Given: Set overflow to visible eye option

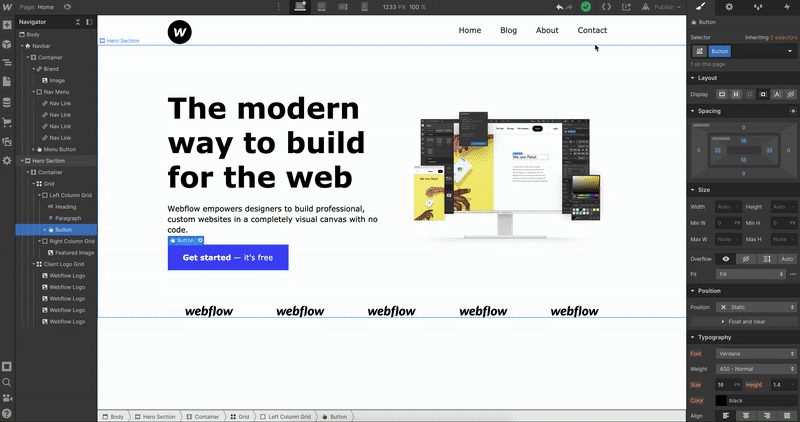Looking at the screenshot, I should tap(726, 258).
